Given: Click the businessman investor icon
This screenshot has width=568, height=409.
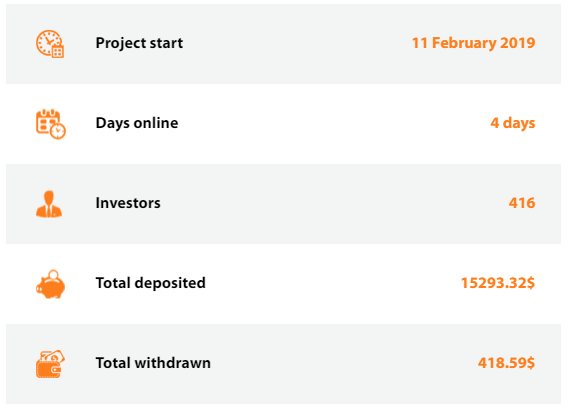Looking at the screenshot, I should pos(49,204).
